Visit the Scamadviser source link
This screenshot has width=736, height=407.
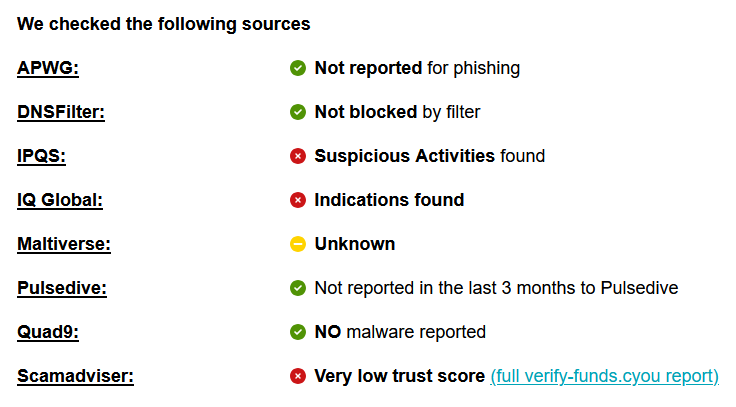point(75,376)
